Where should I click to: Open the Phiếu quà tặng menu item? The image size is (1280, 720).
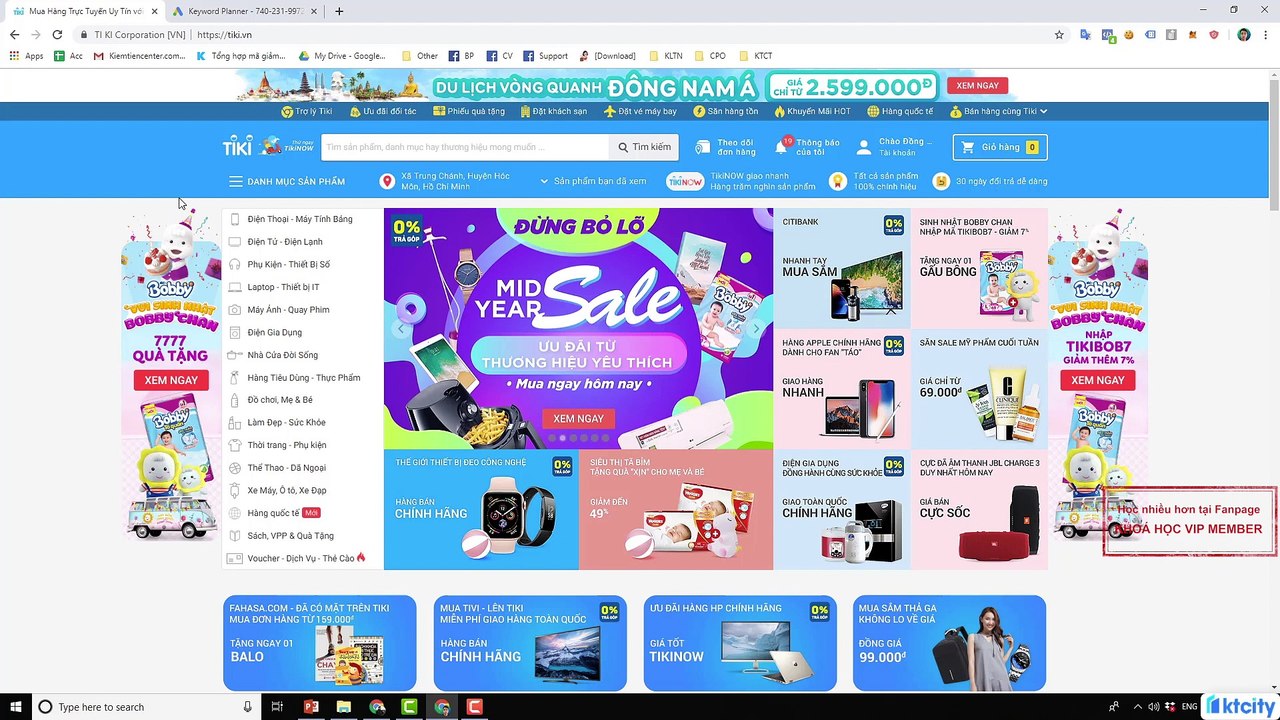[x=469, y=111]
